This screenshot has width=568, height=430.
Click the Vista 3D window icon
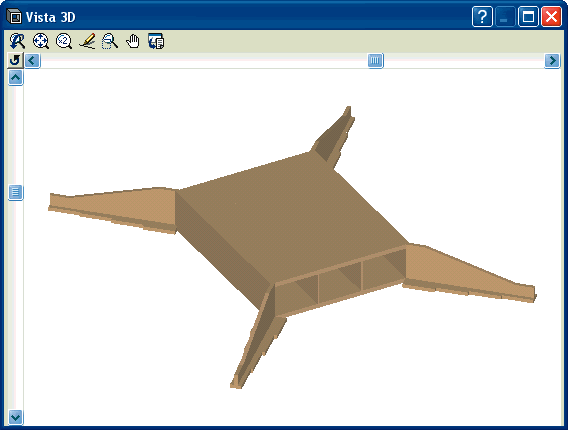coord(14,17)
